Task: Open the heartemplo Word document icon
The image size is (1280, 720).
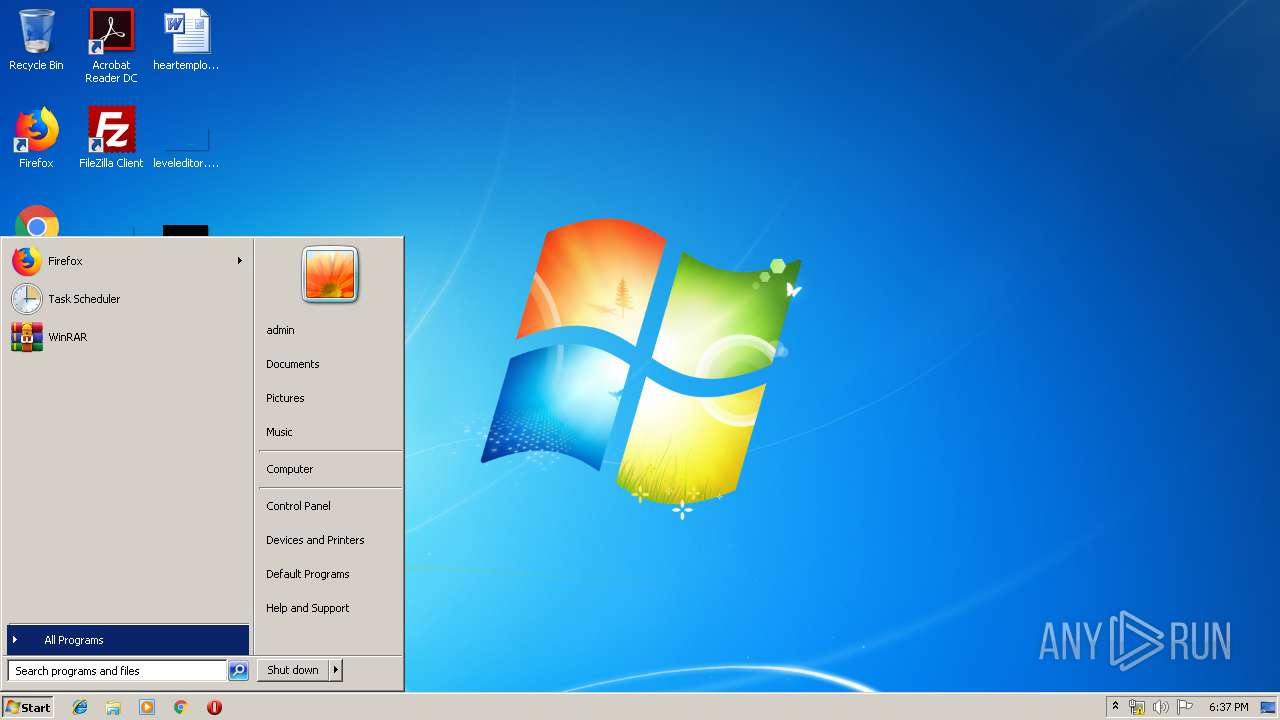Action: pos(186,40)
